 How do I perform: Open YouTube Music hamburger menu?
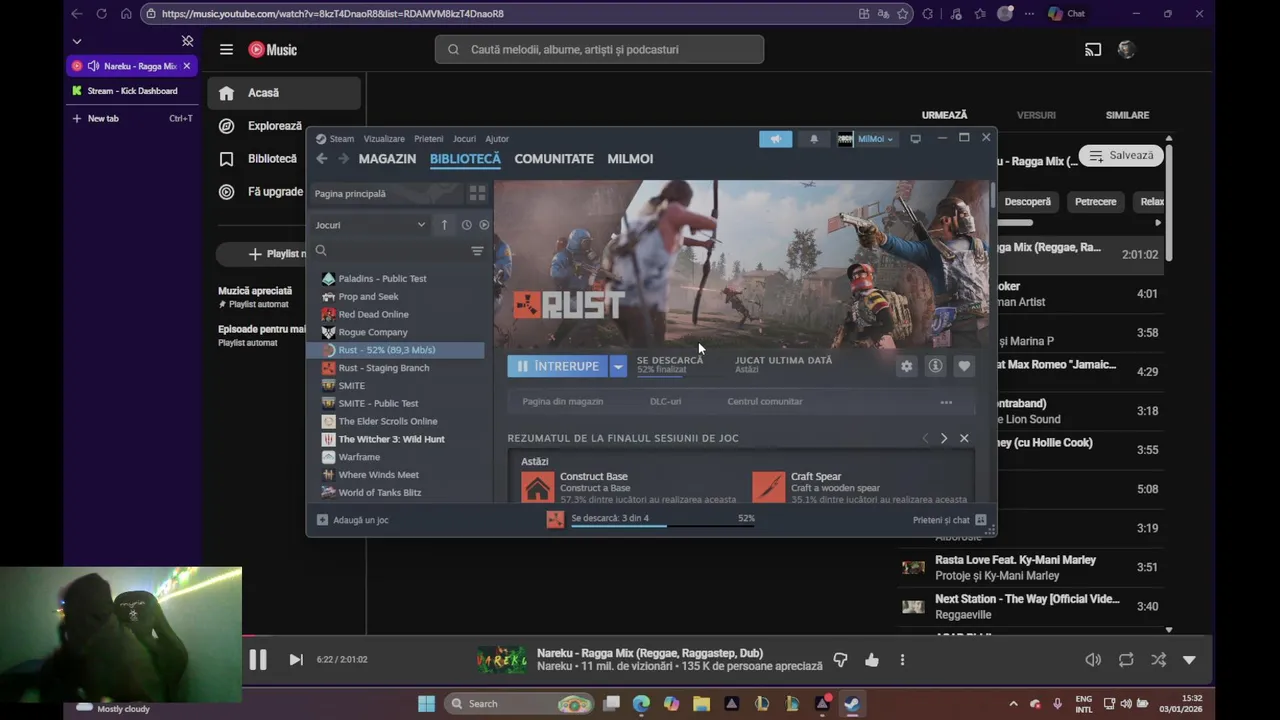pyautogui.click(x=226, y=49)
